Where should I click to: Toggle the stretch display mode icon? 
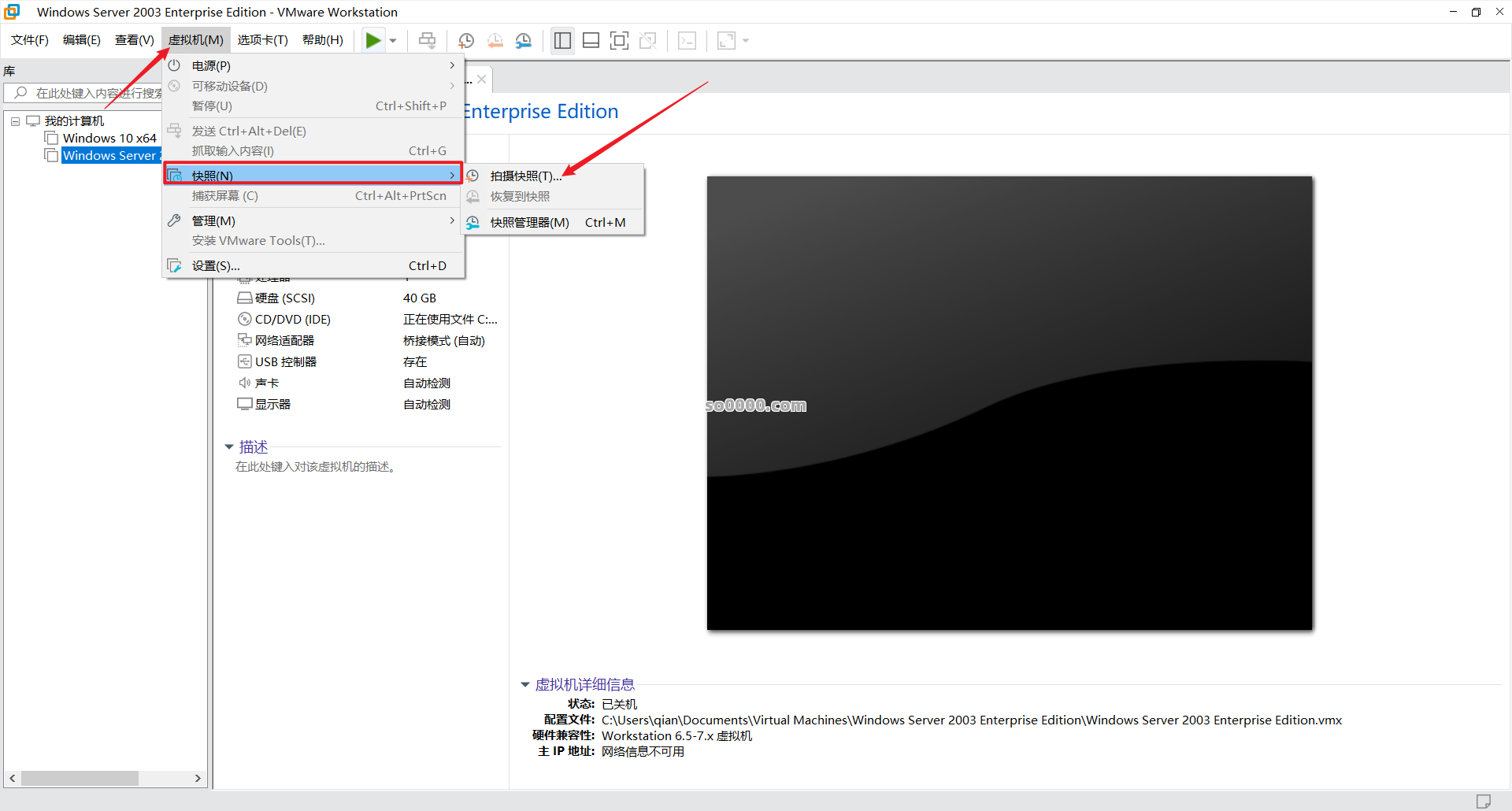(x=725, y=40)
